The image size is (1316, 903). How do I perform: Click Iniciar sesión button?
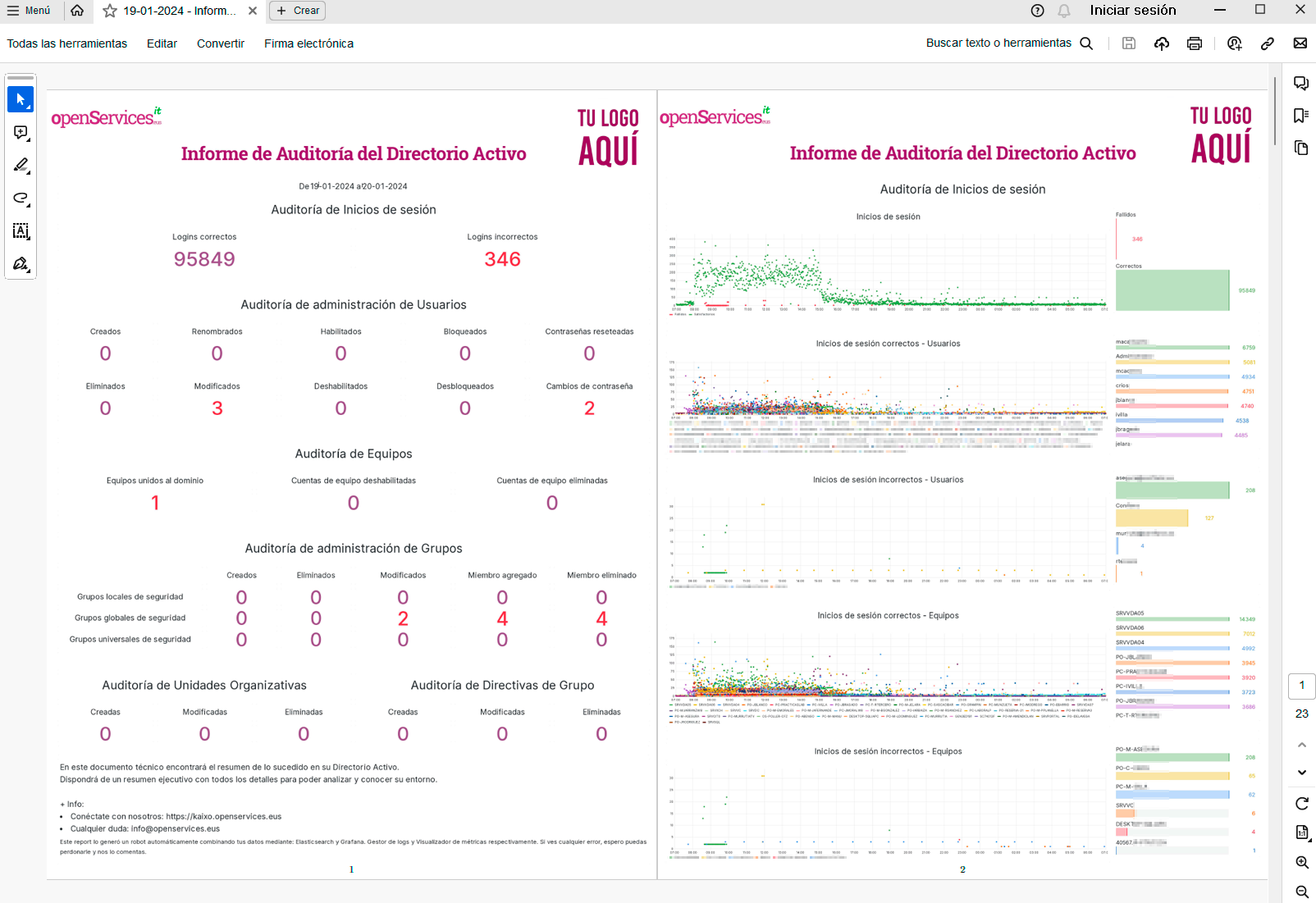point(1132,11)
